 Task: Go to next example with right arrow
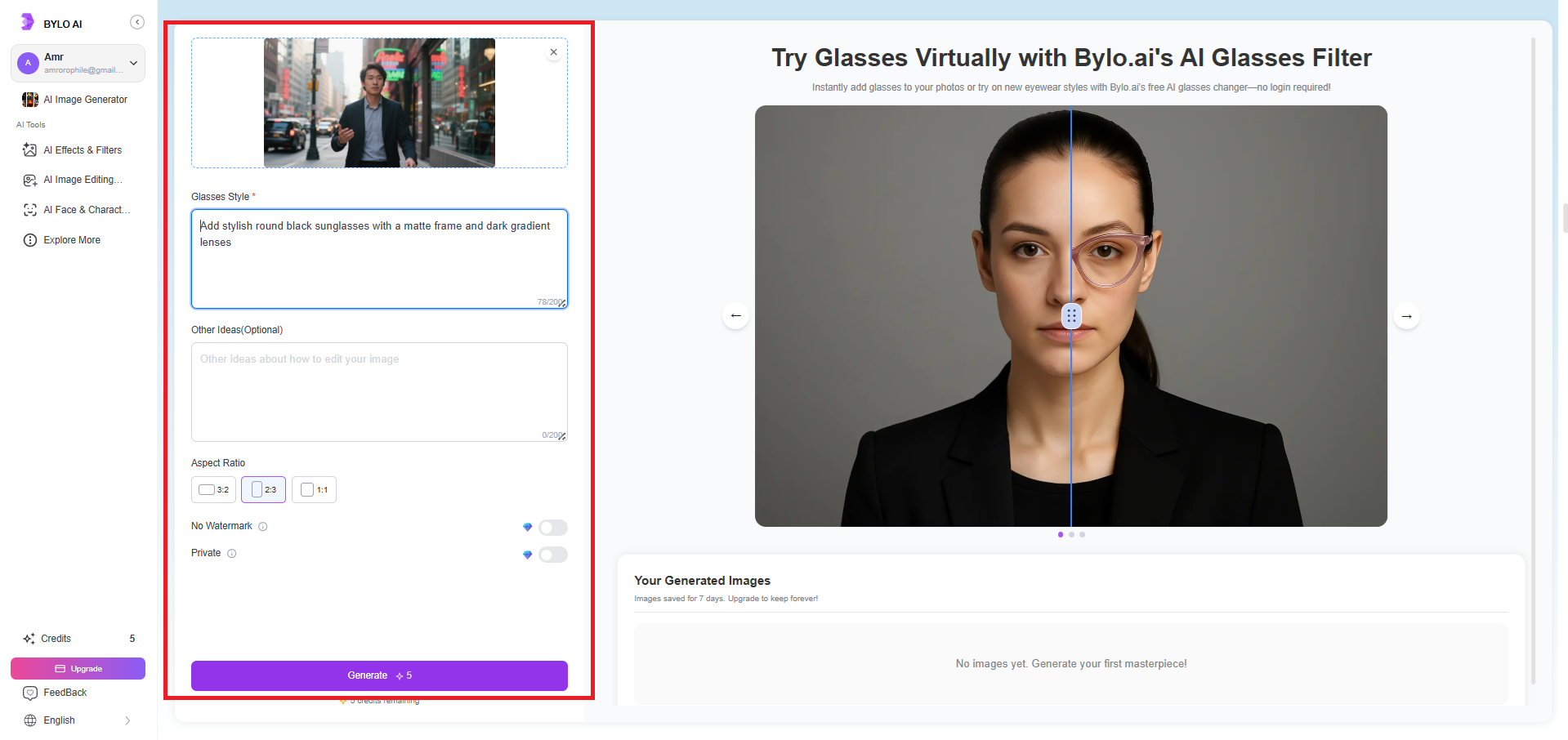point(1406,316)
